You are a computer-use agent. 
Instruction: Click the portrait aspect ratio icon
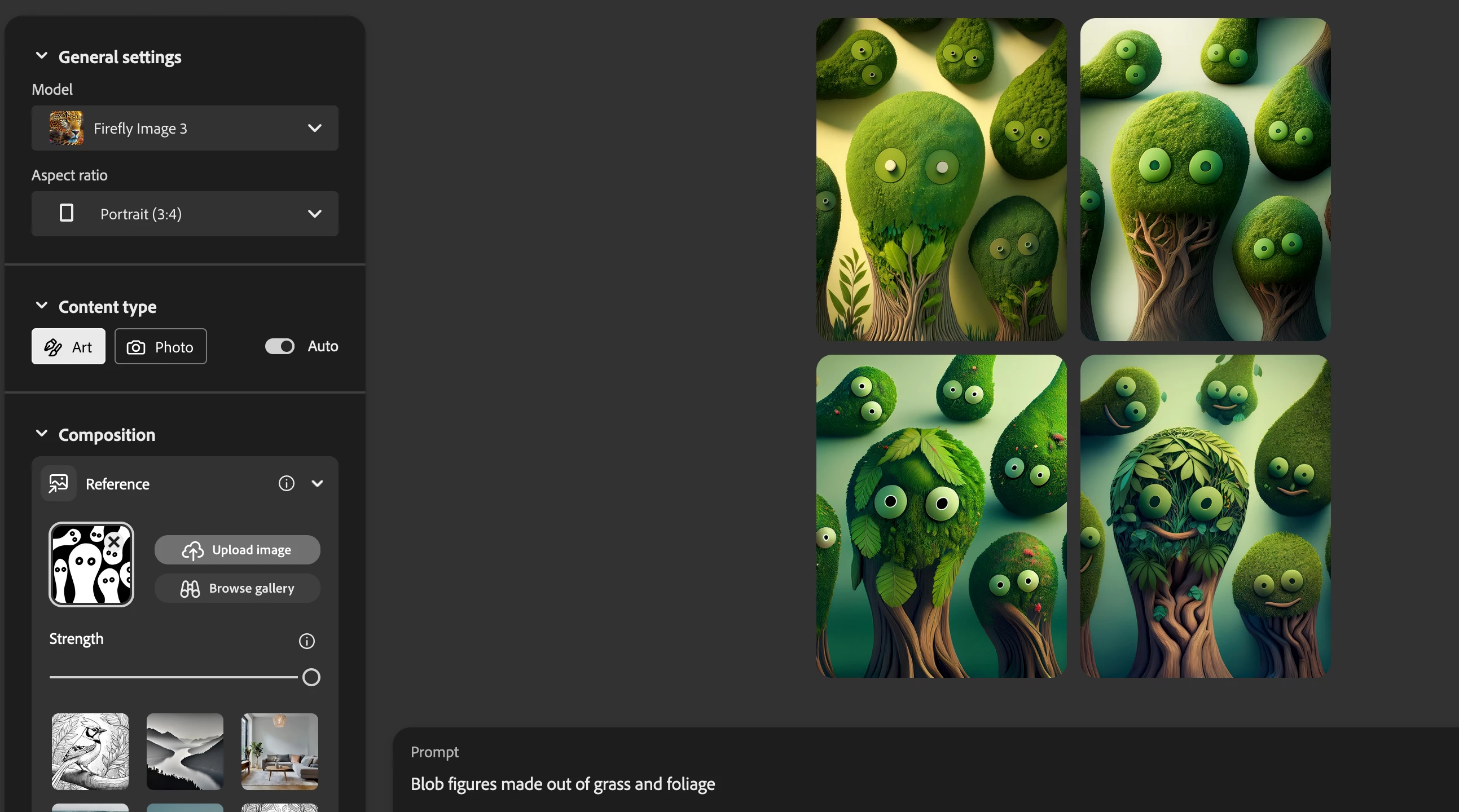(67, 214)
